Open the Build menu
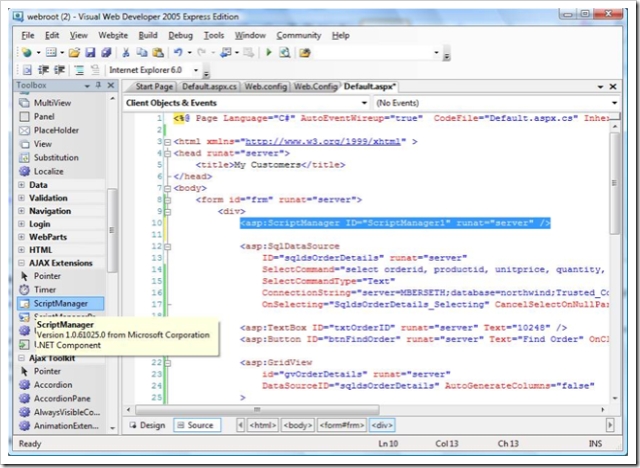Viewport: 640px width, 468px height. (x=148, y=35)
